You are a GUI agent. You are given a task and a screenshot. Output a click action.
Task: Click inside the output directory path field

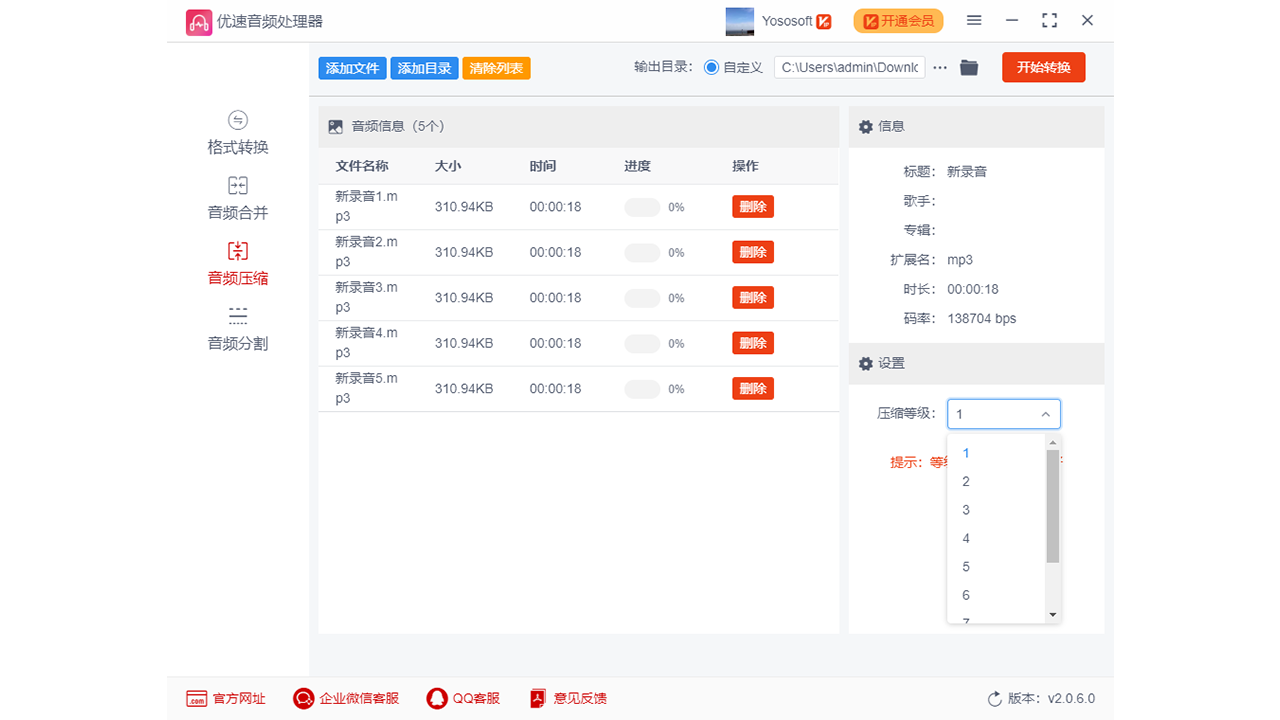click(x=849, y=67)
